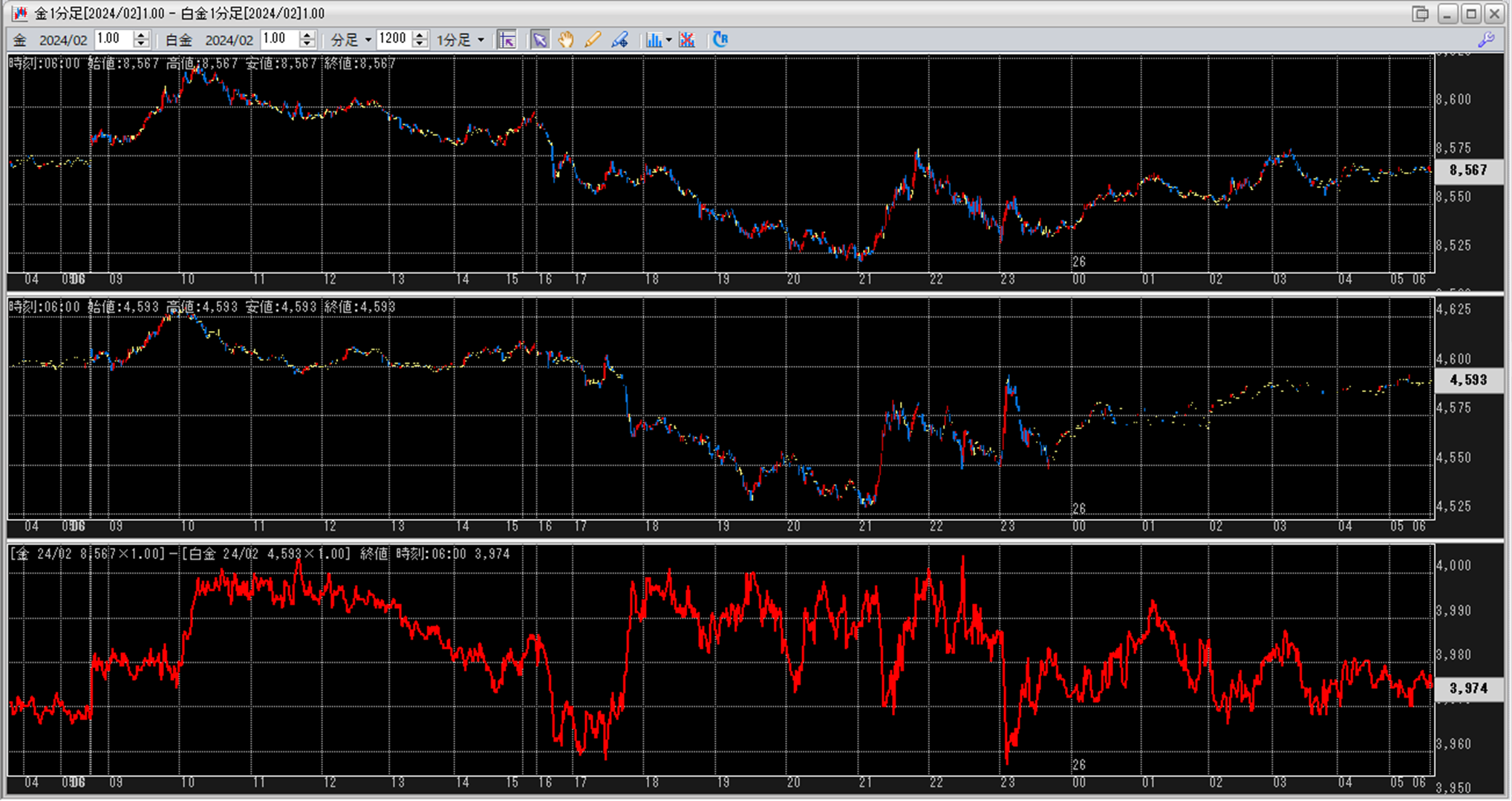
Task: Increase the 1200 bar count spinner
Action: (420, 35)
